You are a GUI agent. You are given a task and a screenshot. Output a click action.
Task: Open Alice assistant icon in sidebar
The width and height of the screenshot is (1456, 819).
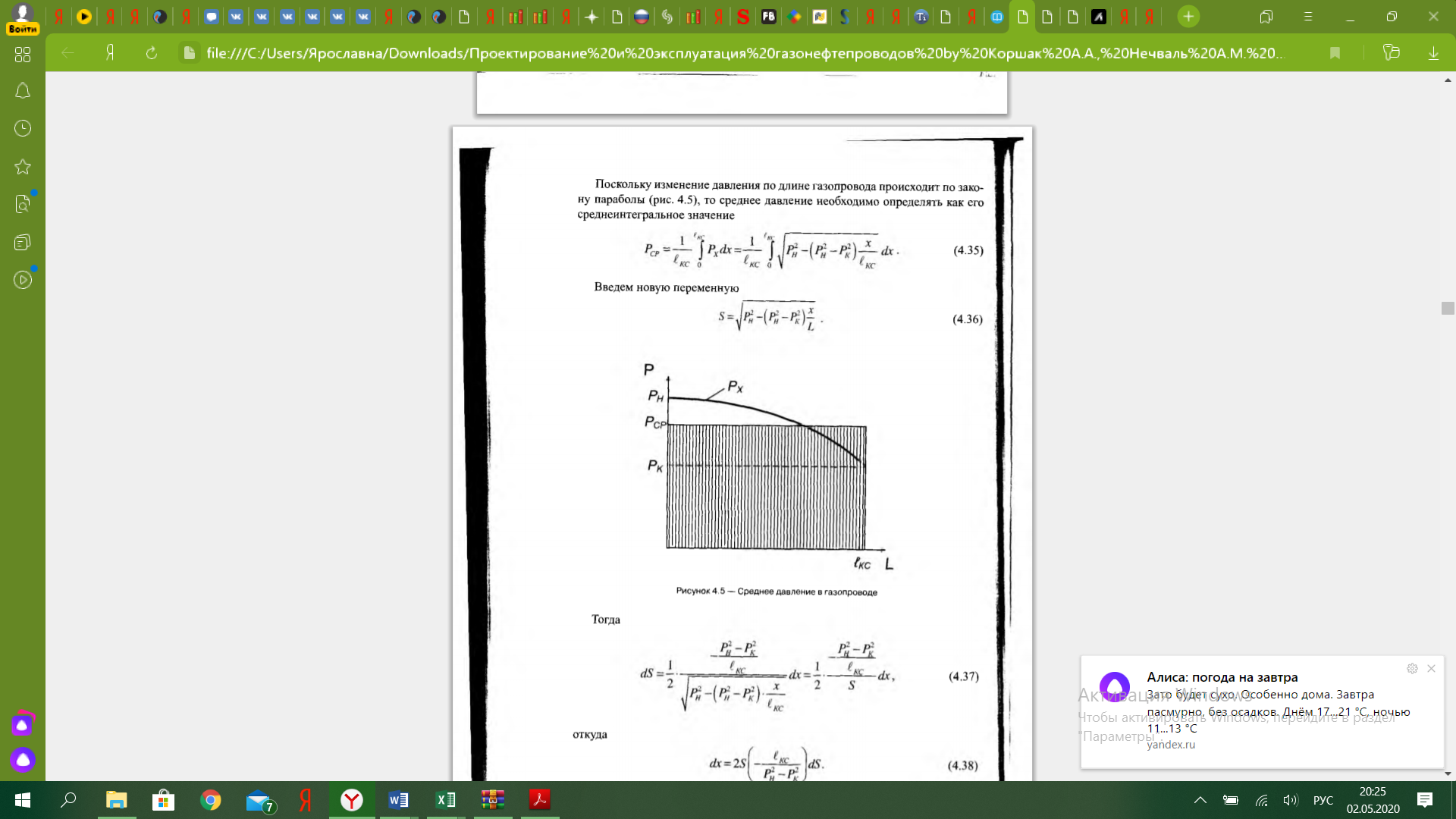point(23,759)
